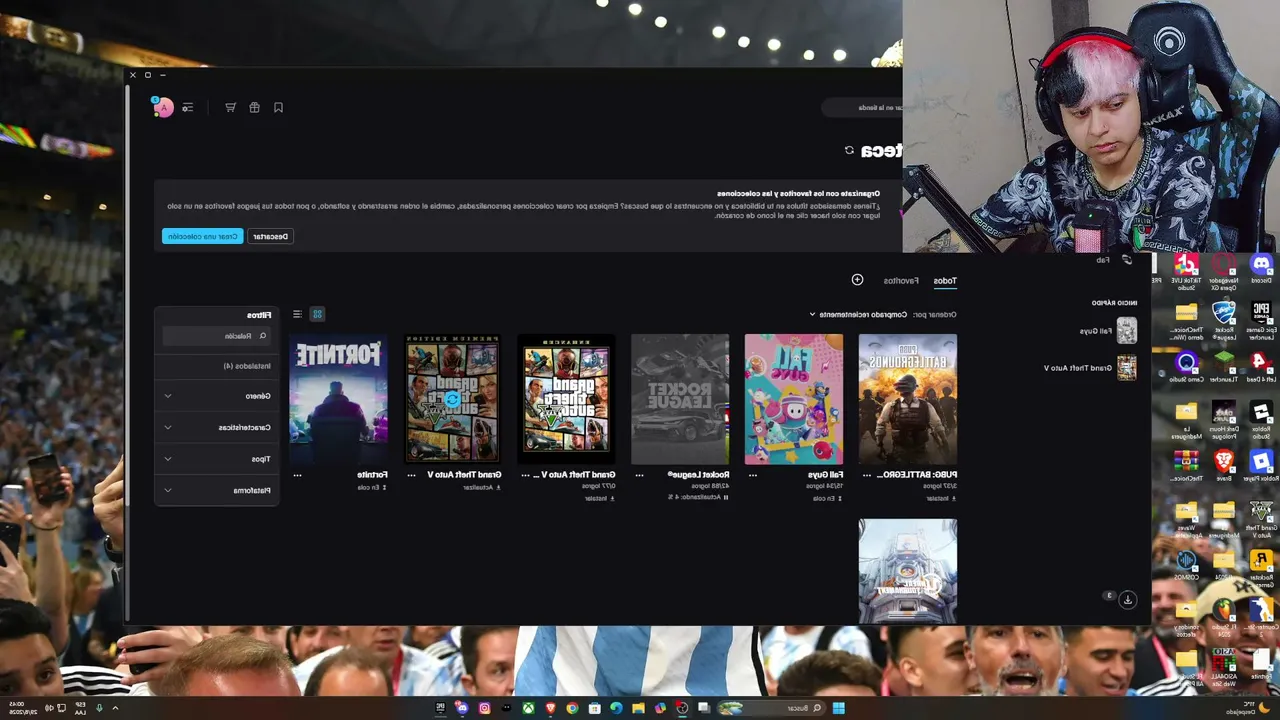Open the Windows Start menu
The image size is (1280, 720).
click(839, 708)
